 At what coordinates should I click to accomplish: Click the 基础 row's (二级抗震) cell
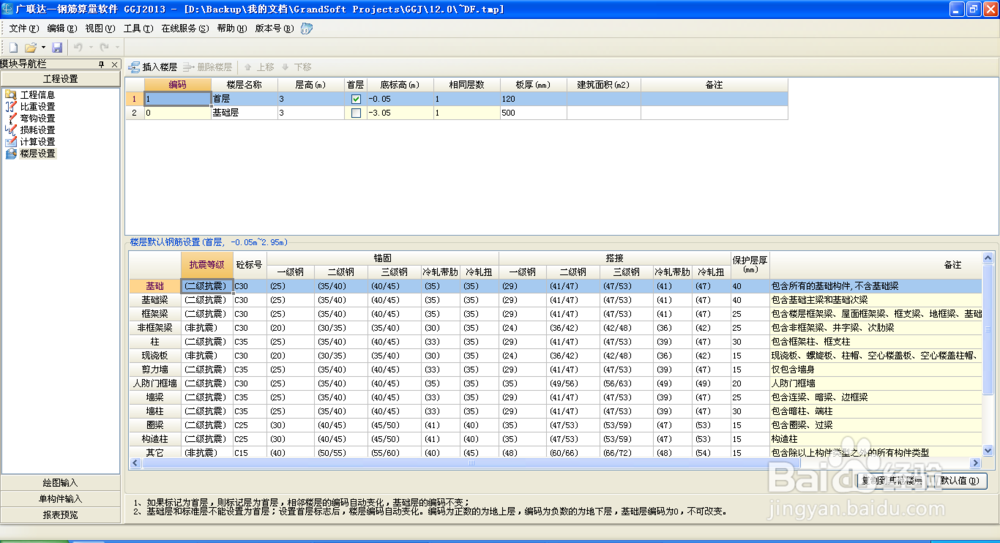pos(207,286)
